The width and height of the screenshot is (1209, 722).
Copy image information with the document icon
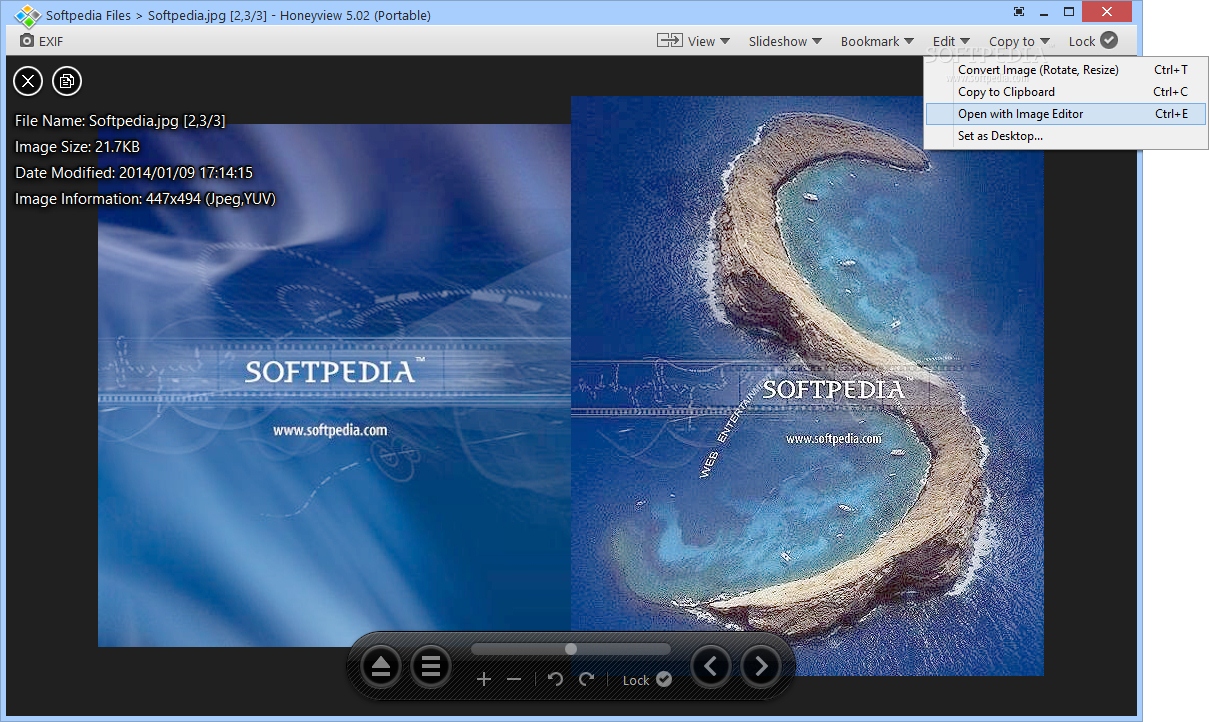[x=67, y=81]
